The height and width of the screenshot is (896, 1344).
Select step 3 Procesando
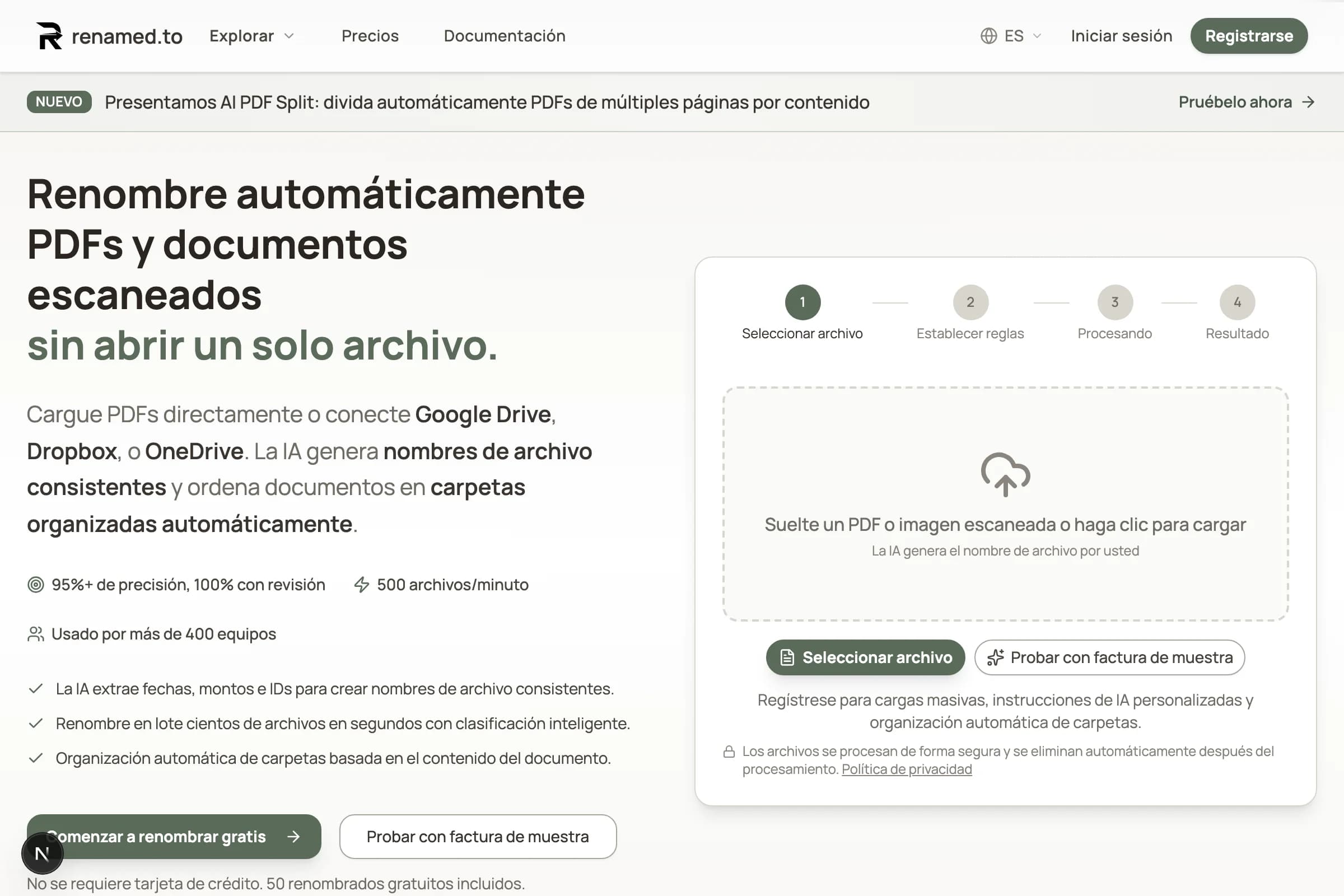1115,302
